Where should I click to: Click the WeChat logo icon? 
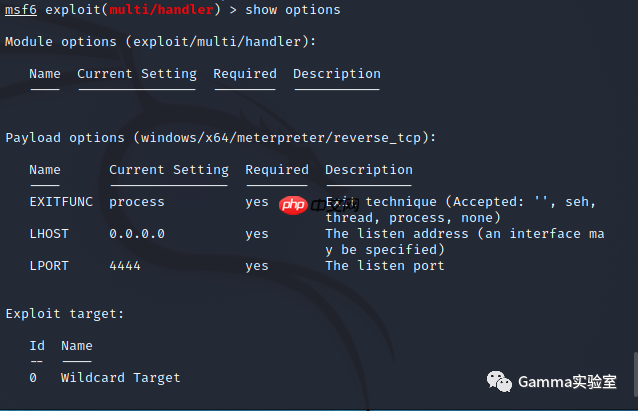tap(499, 381)
